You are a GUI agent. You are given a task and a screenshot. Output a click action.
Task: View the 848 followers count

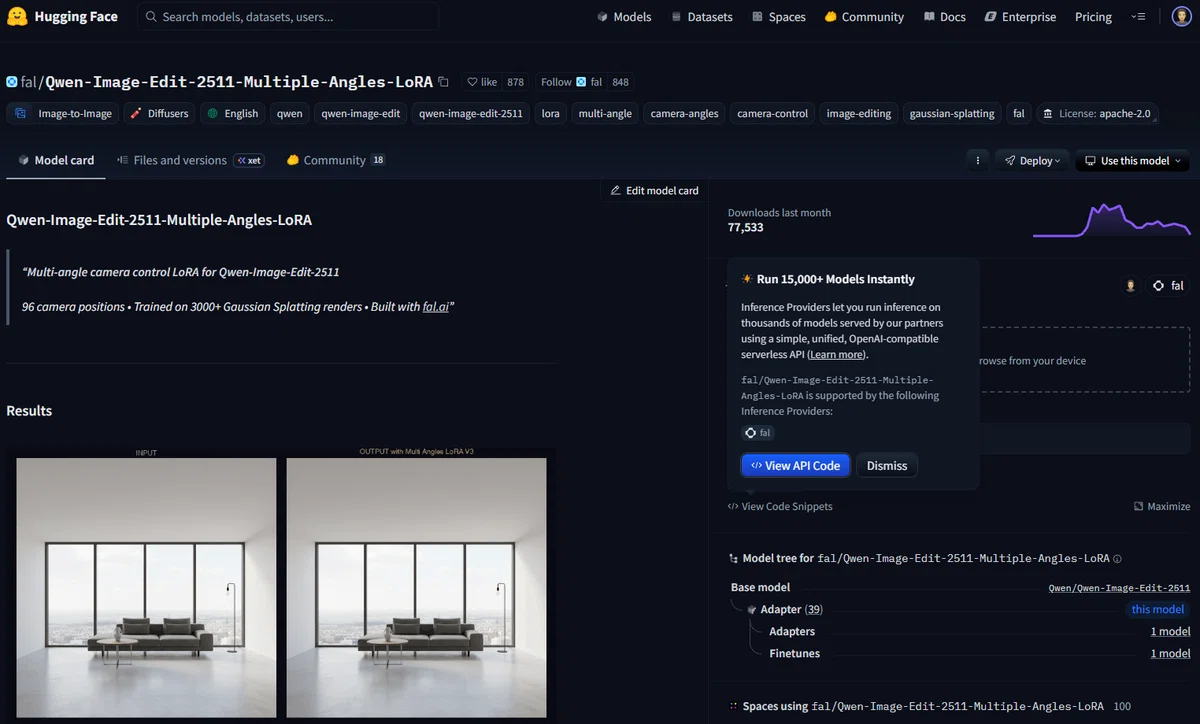(620, 82)
